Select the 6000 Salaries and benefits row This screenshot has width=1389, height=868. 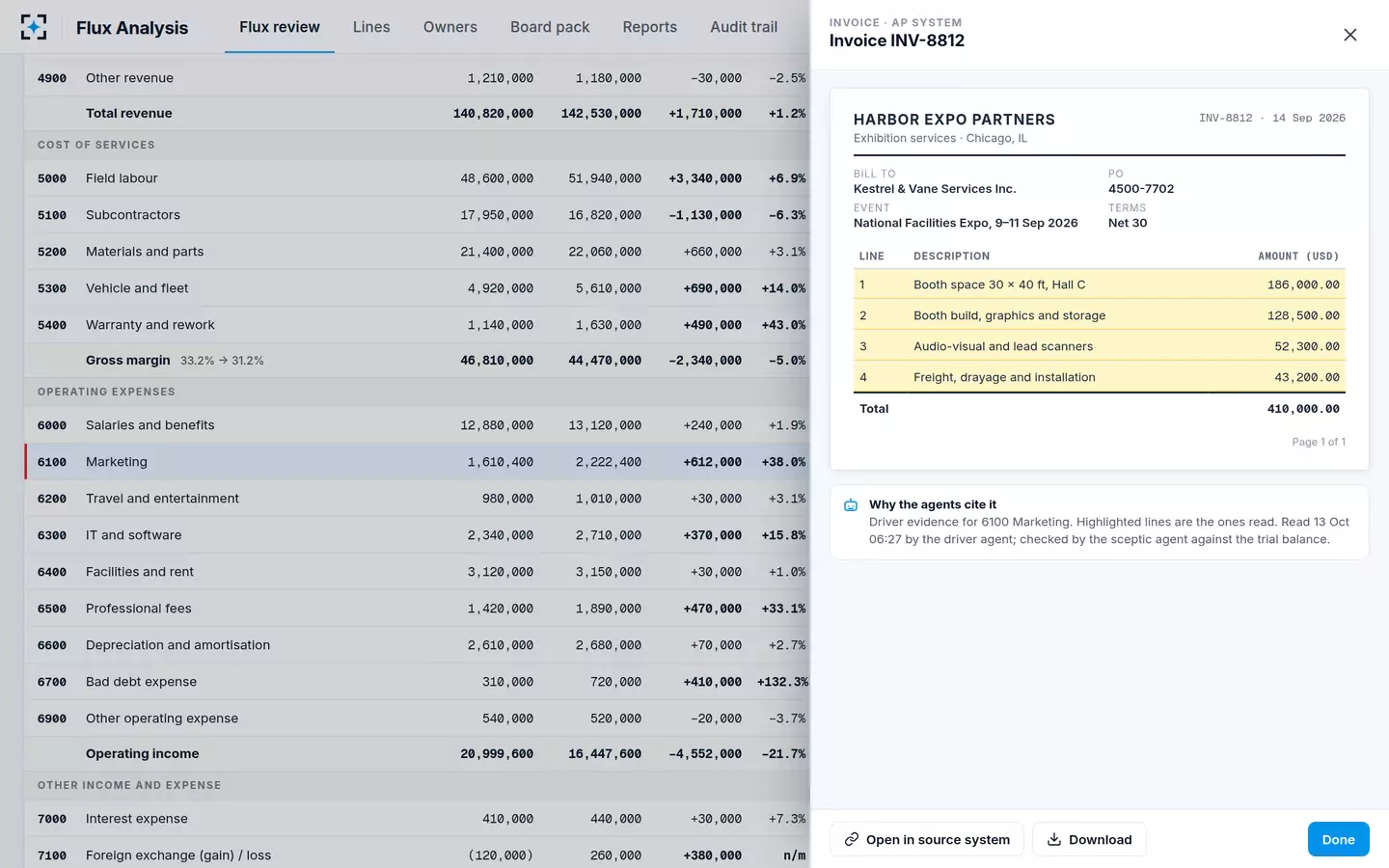click(418, 425)
